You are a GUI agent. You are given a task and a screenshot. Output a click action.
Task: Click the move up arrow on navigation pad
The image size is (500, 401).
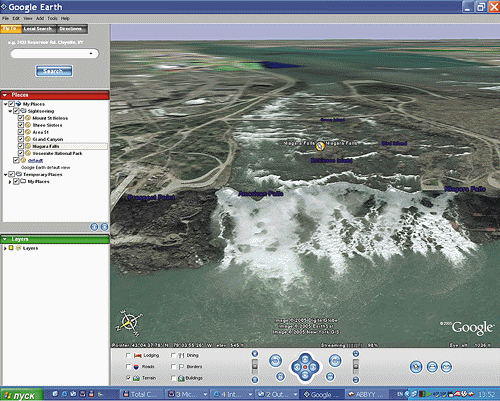305,359
